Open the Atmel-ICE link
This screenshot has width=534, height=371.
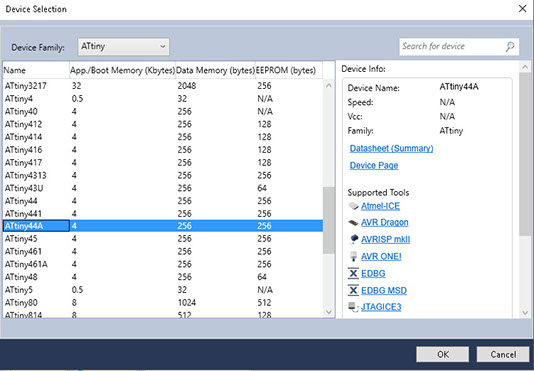[x=380, y=206]
